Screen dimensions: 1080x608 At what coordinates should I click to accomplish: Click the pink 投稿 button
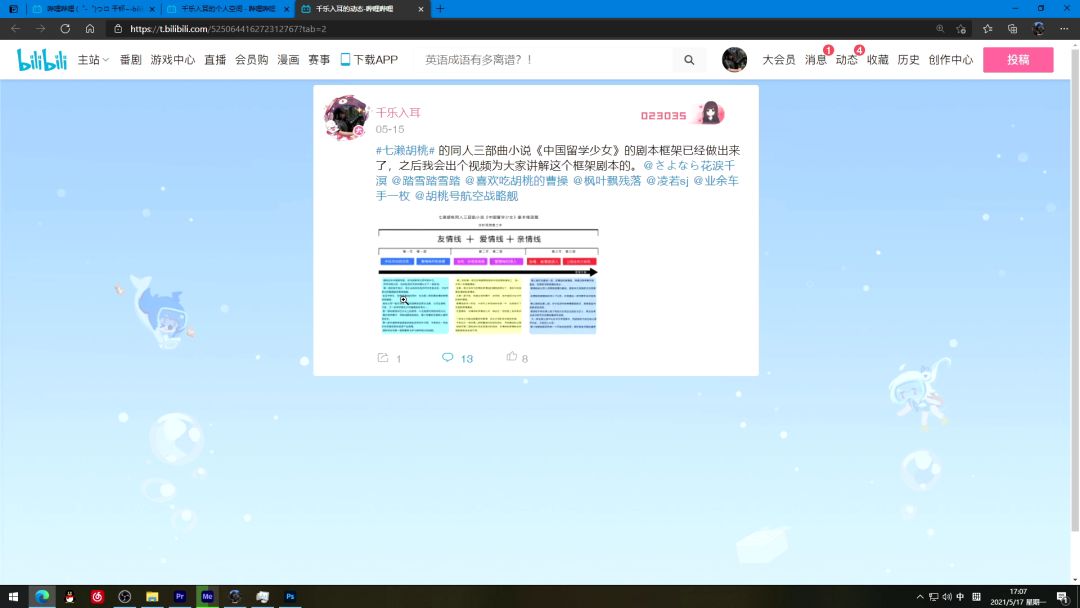pyautogui.click(x=1017, y=60)
